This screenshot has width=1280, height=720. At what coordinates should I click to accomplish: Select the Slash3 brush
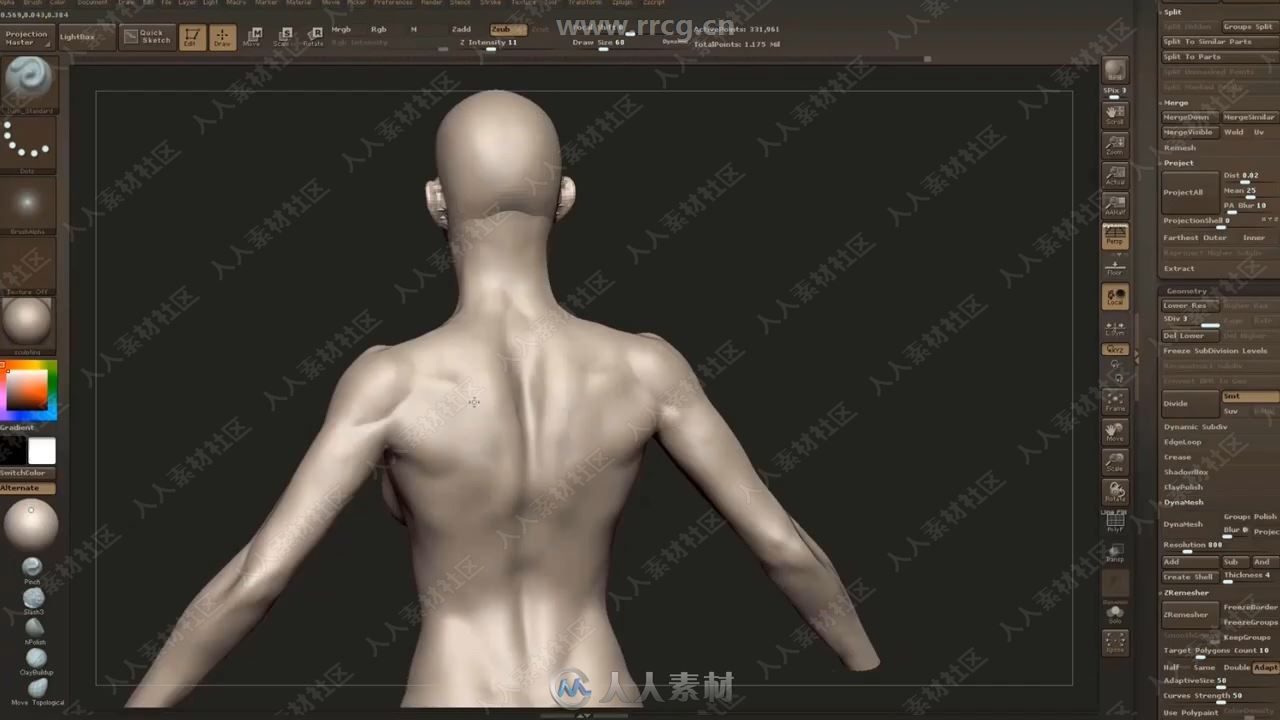34,599
